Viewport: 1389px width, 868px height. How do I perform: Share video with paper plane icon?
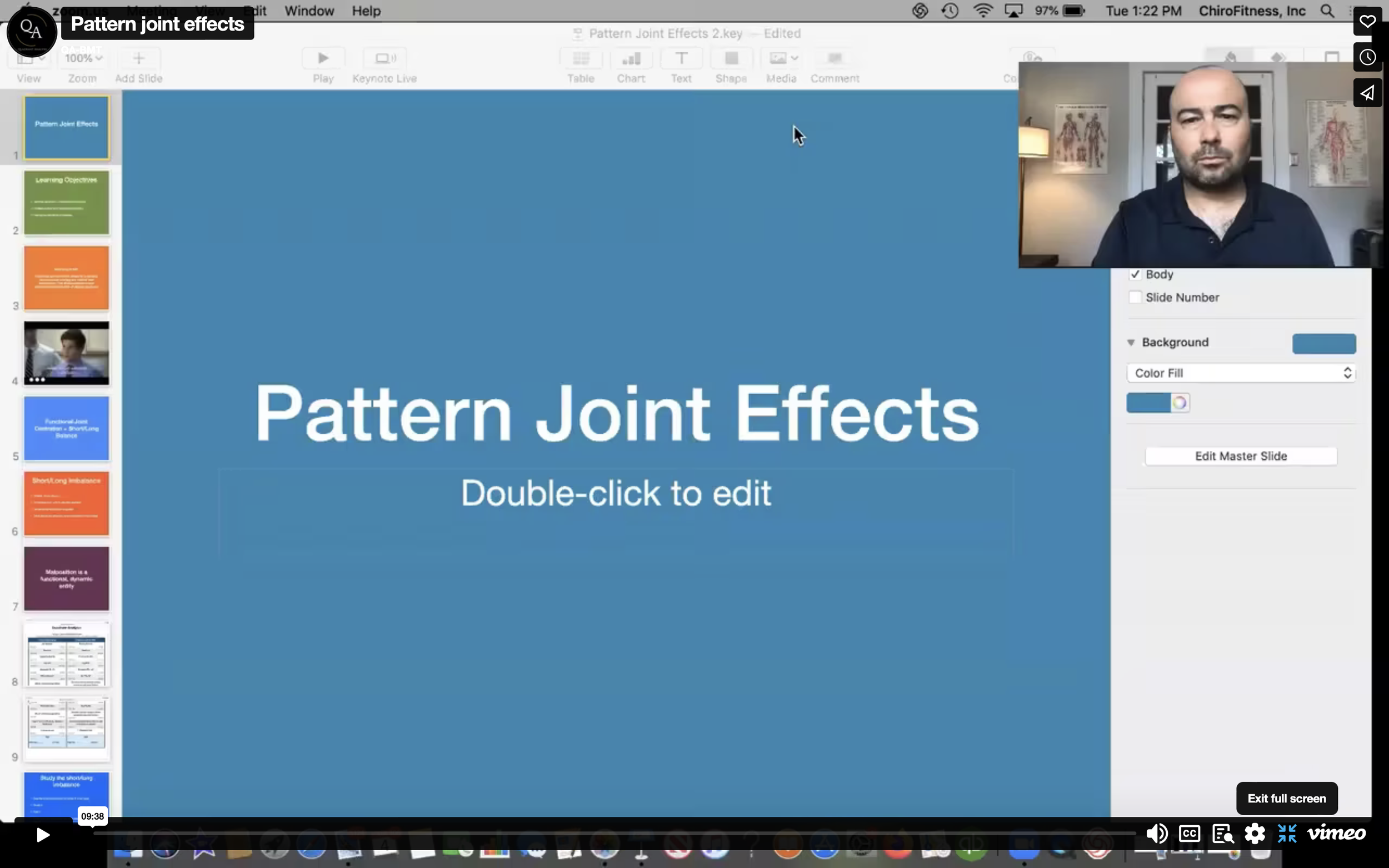pos(1367,93)
